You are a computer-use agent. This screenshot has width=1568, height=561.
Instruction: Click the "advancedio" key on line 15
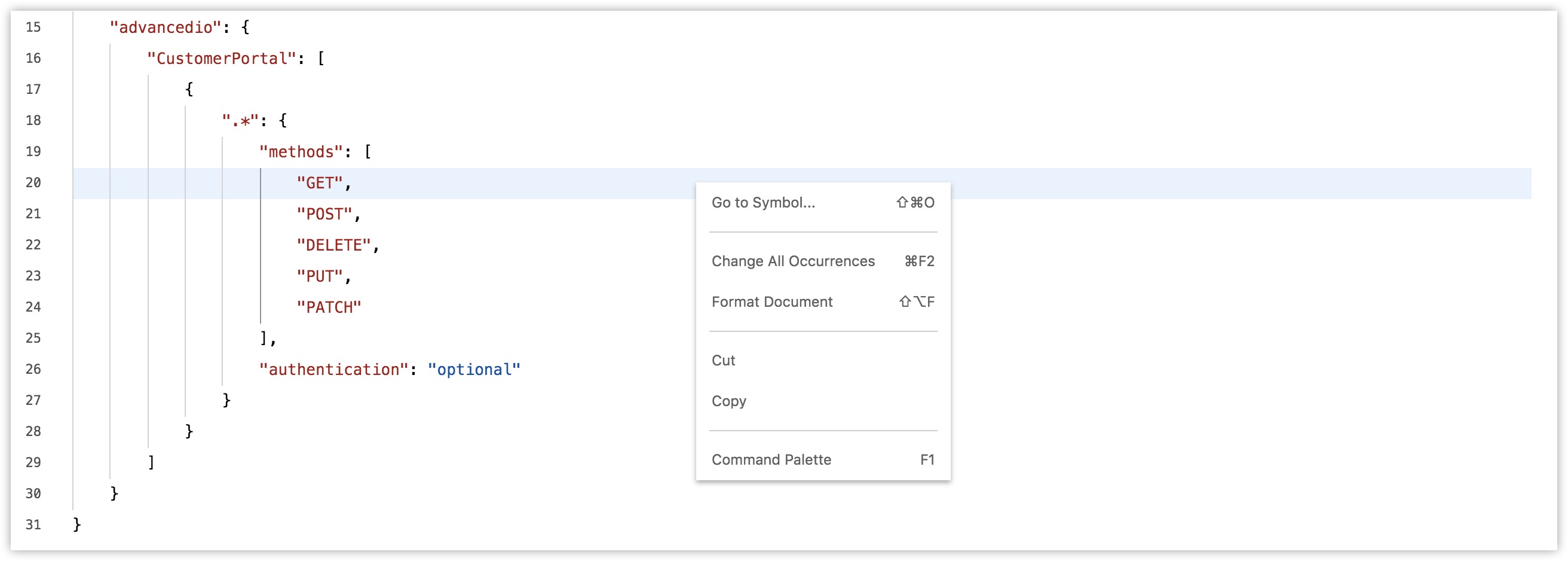pos(166,28)
